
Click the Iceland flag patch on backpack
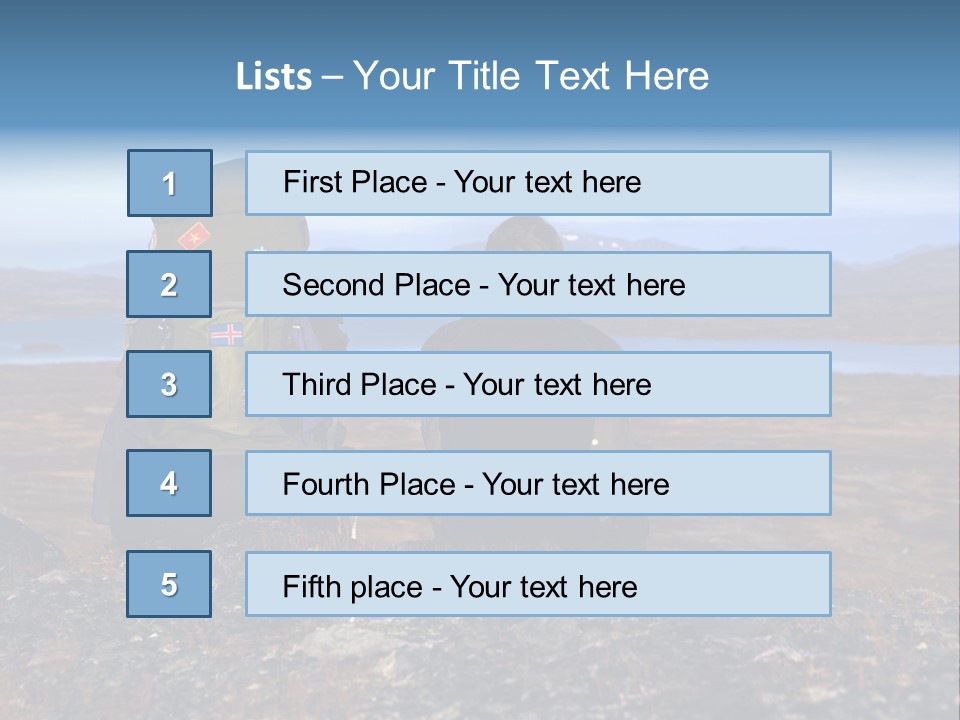[227, 335]
